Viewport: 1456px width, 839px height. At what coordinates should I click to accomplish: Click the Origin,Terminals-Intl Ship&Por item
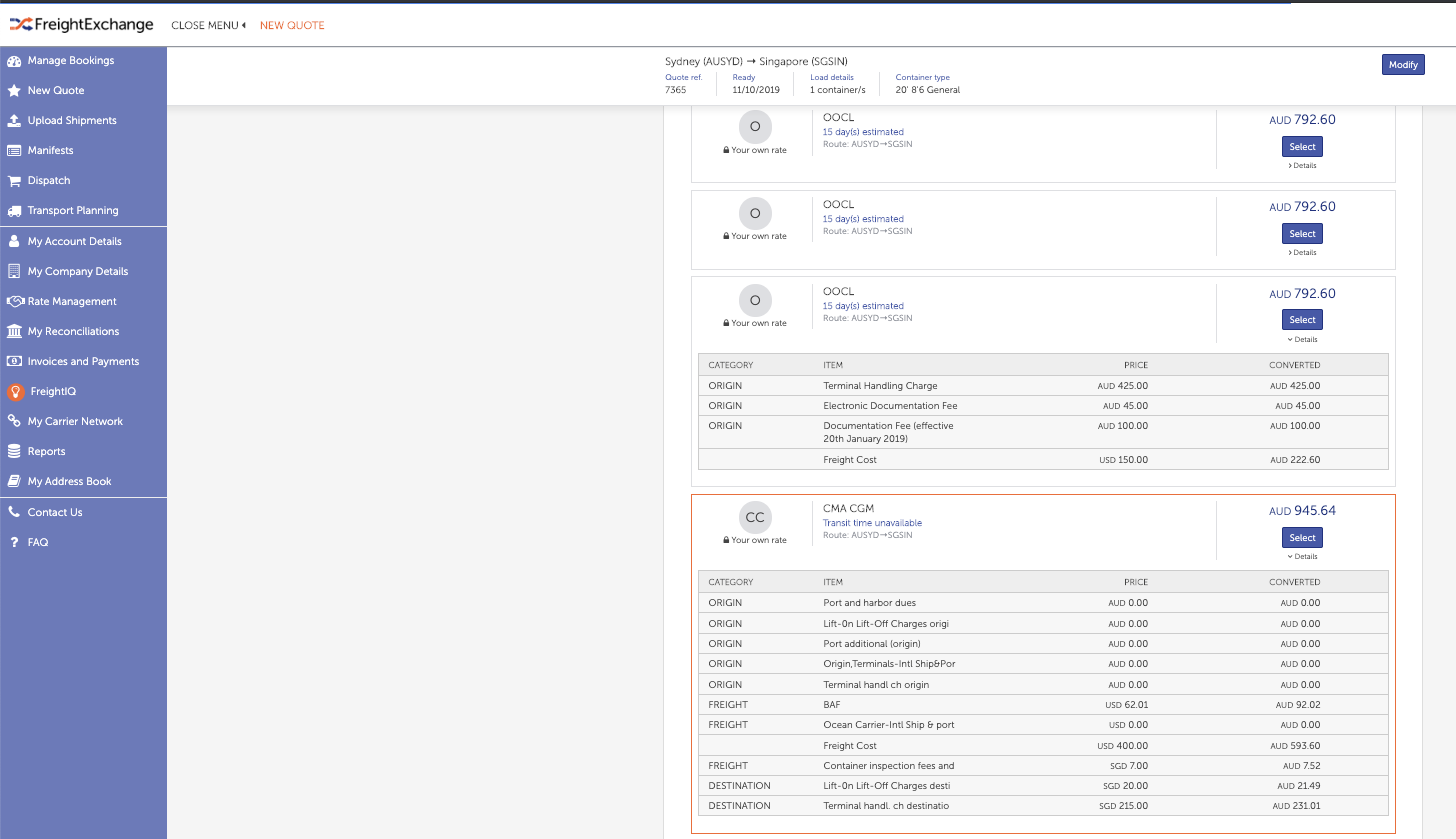889,664
